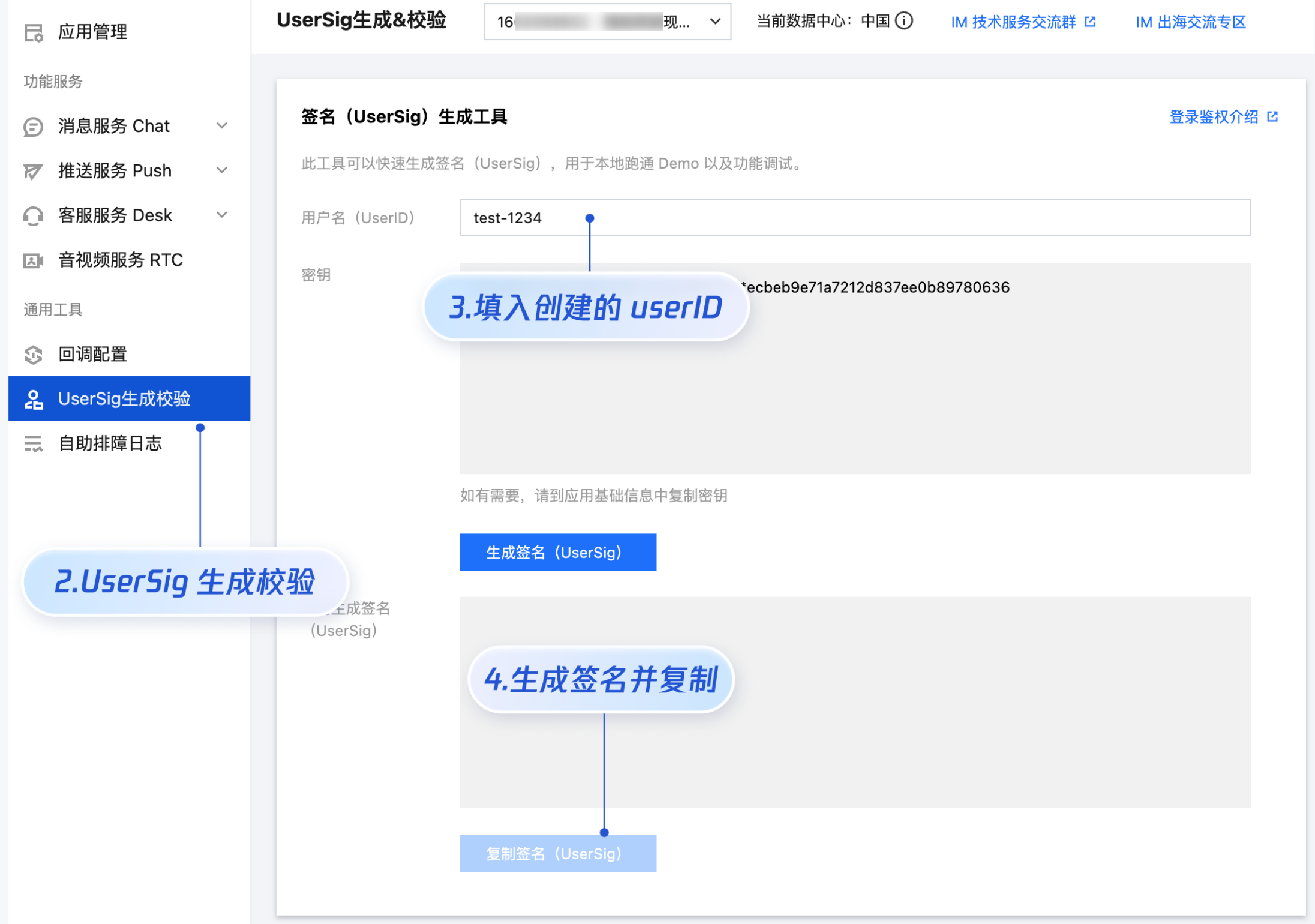The height and width of the screenshot is (924, 1315).
Task: Click the RTC video icon
Action: click(x=34, y=260)
